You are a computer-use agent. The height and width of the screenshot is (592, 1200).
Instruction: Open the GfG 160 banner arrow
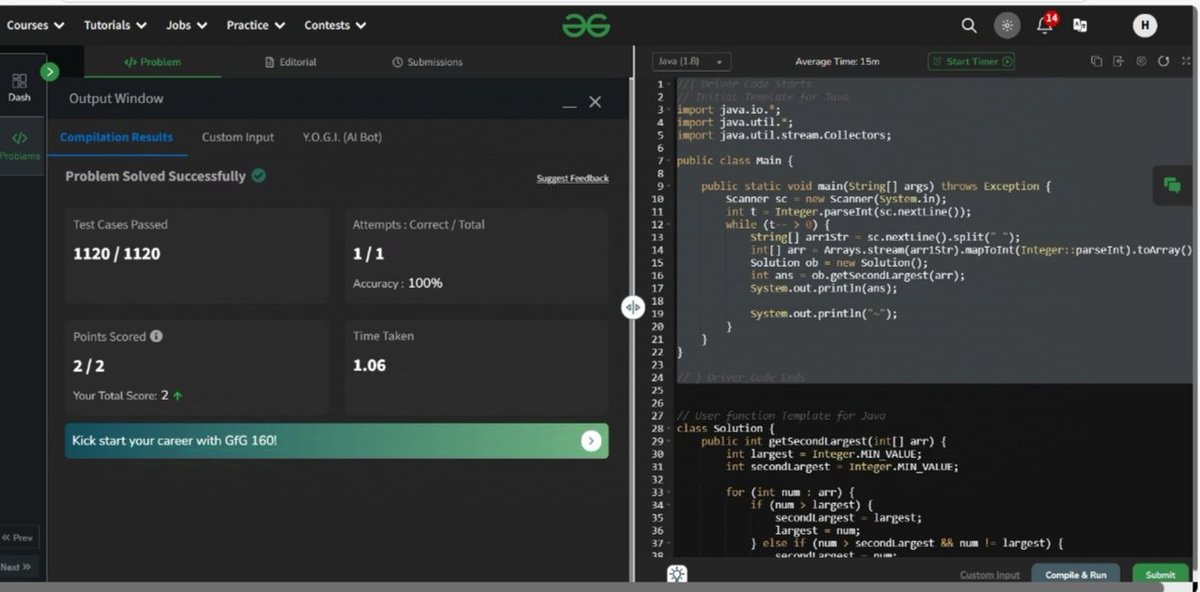click(591, 441)
